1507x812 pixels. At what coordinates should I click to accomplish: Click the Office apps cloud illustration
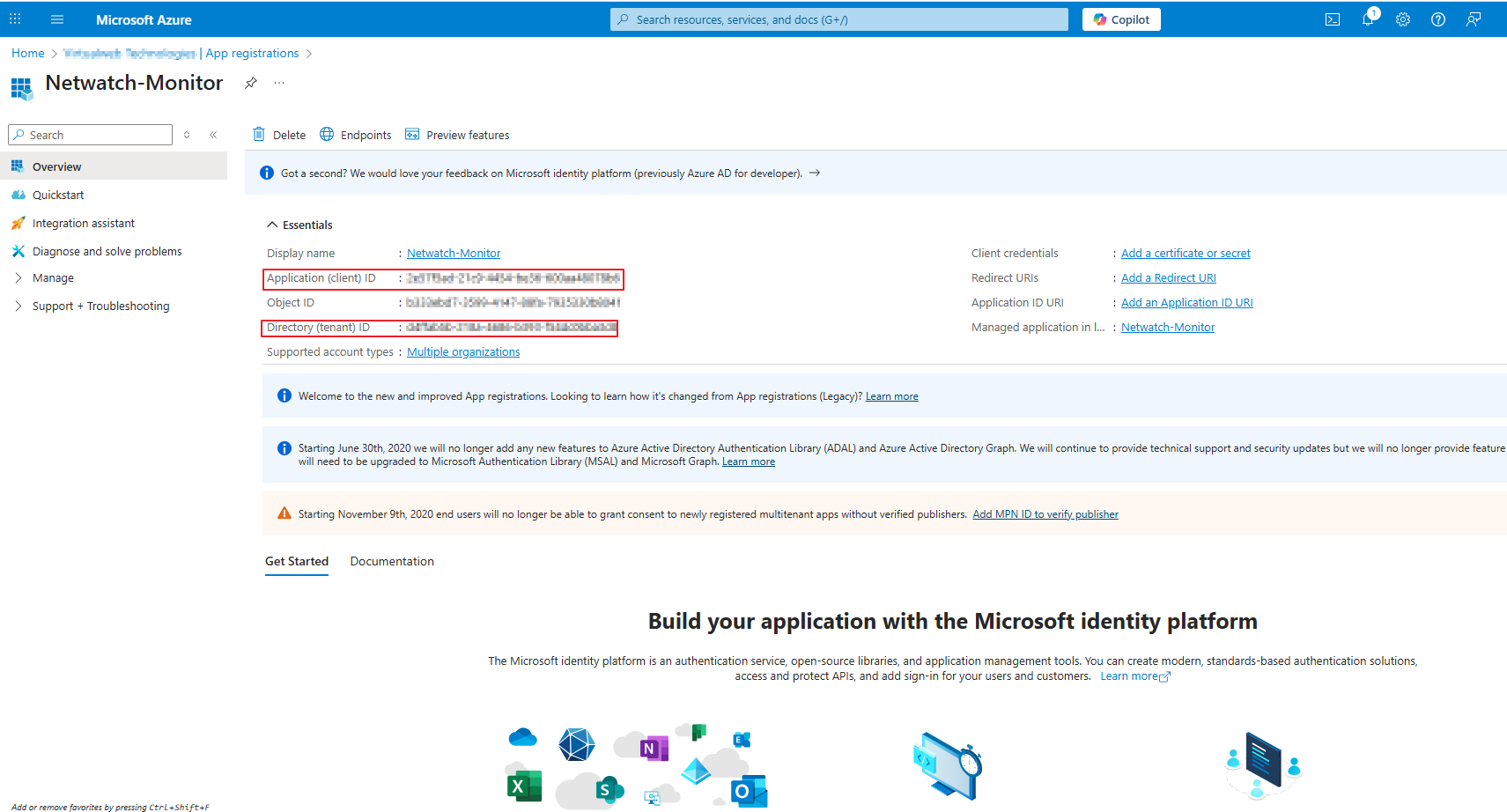637,765
